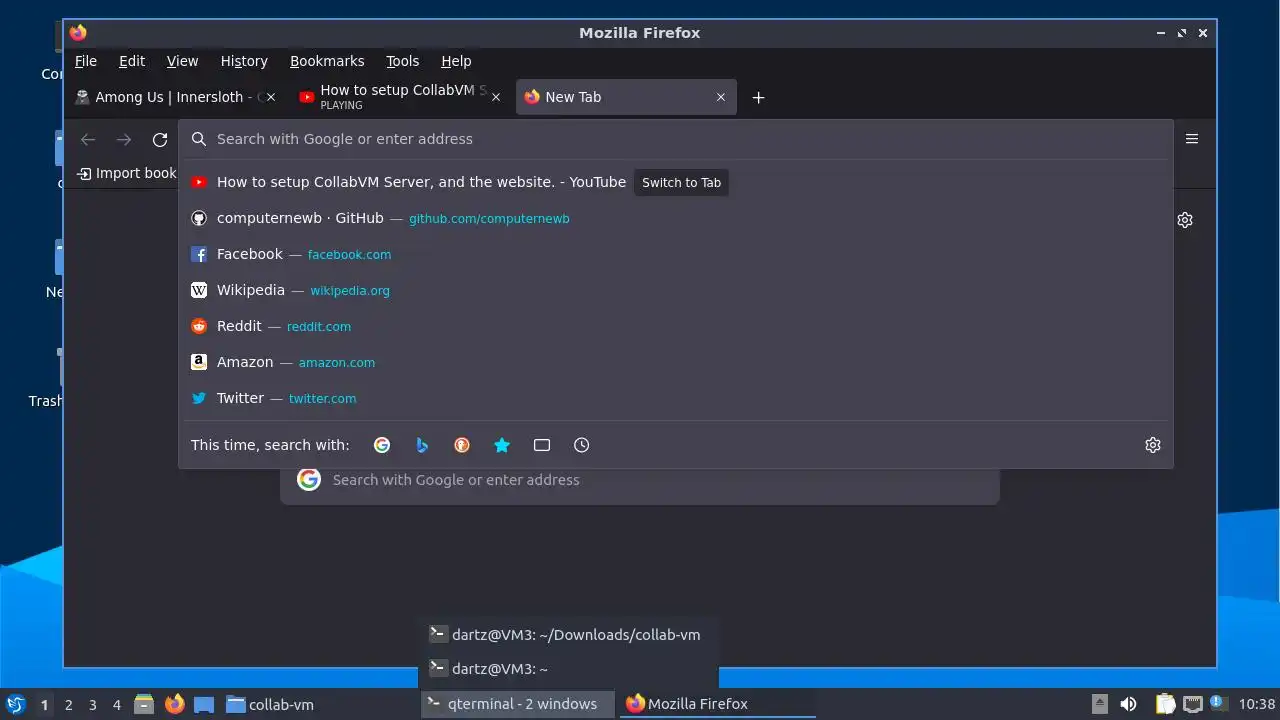This screenshot has width=1280, height=720.
Task: Reload the current page
Action: [160, 140]
